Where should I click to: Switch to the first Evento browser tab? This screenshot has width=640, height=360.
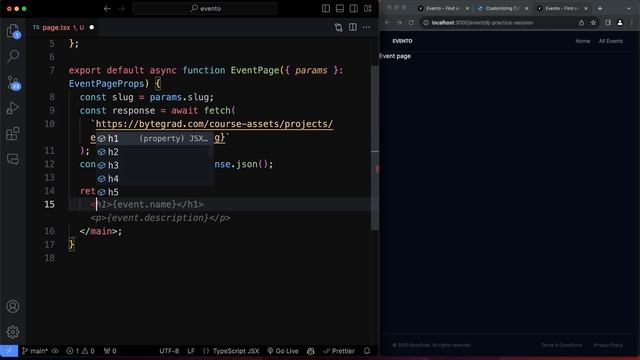pos(442,8)
